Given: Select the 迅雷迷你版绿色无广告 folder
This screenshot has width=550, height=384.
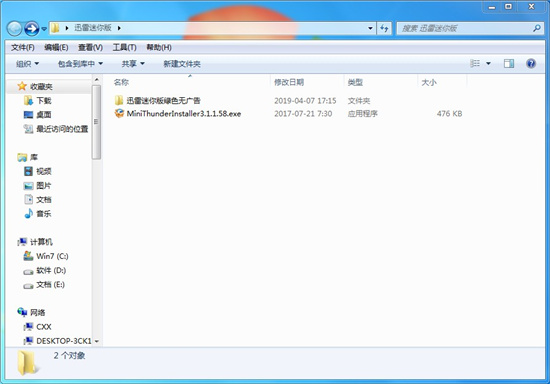Looking at the screenshot, I should tap(163, 101).
